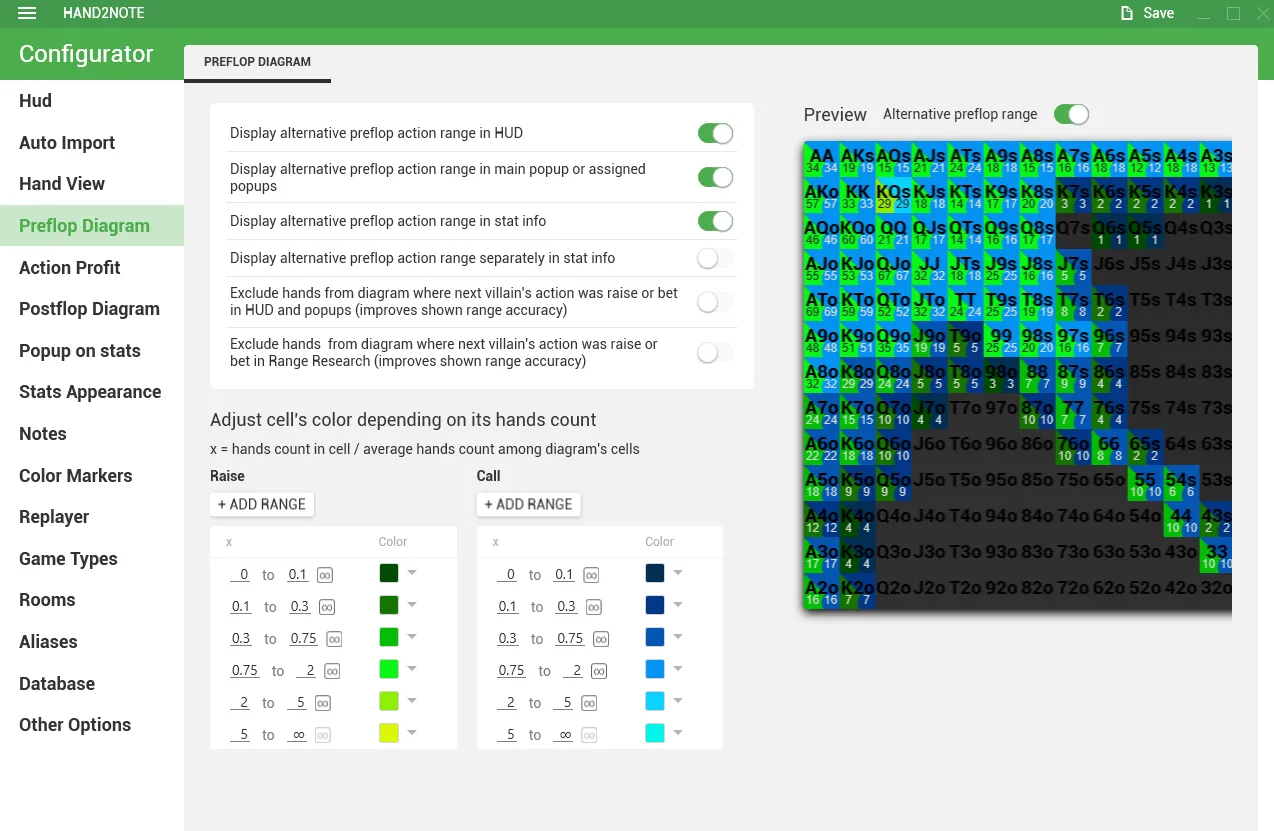Image resolution: width=1274 pixels, height=831 pixels.
Task: Click infinity icon in Raise 0 to 0.1 row
Action: 325,575
